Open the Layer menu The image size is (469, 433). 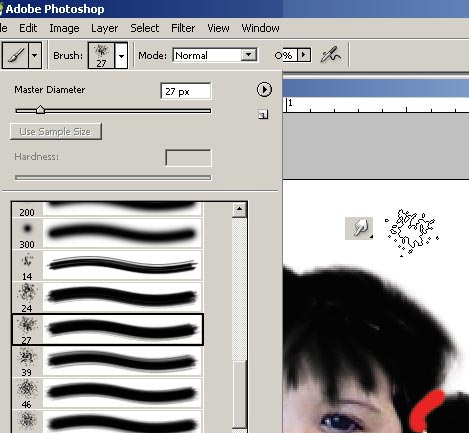pyautogui.click(x=104, y=28)
